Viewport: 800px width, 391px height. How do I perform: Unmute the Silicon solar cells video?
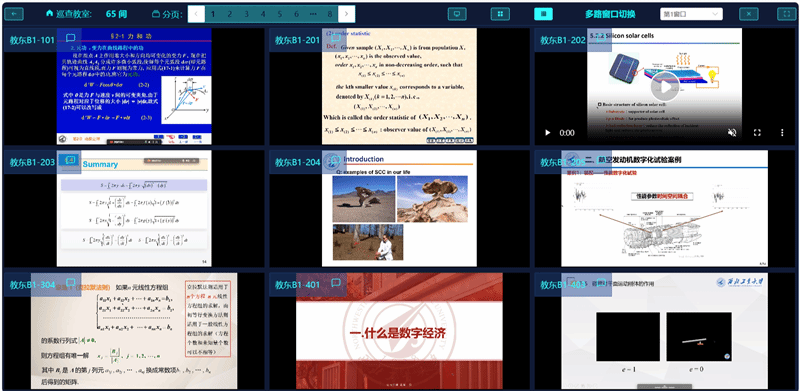[732, 133]
